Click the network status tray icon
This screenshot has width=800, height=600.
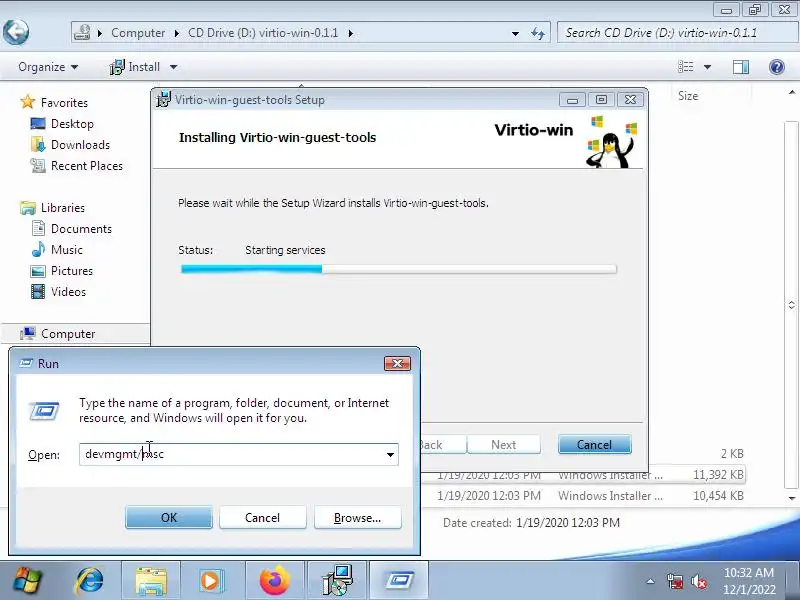coord(674,581)
